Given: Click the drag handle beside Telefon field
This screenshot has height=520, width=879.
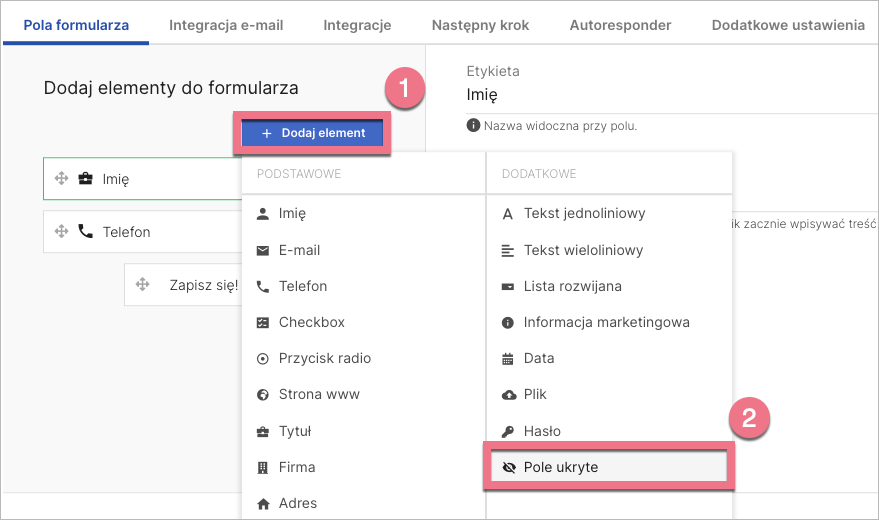Looking at the screenshot, I should point(61,232).
